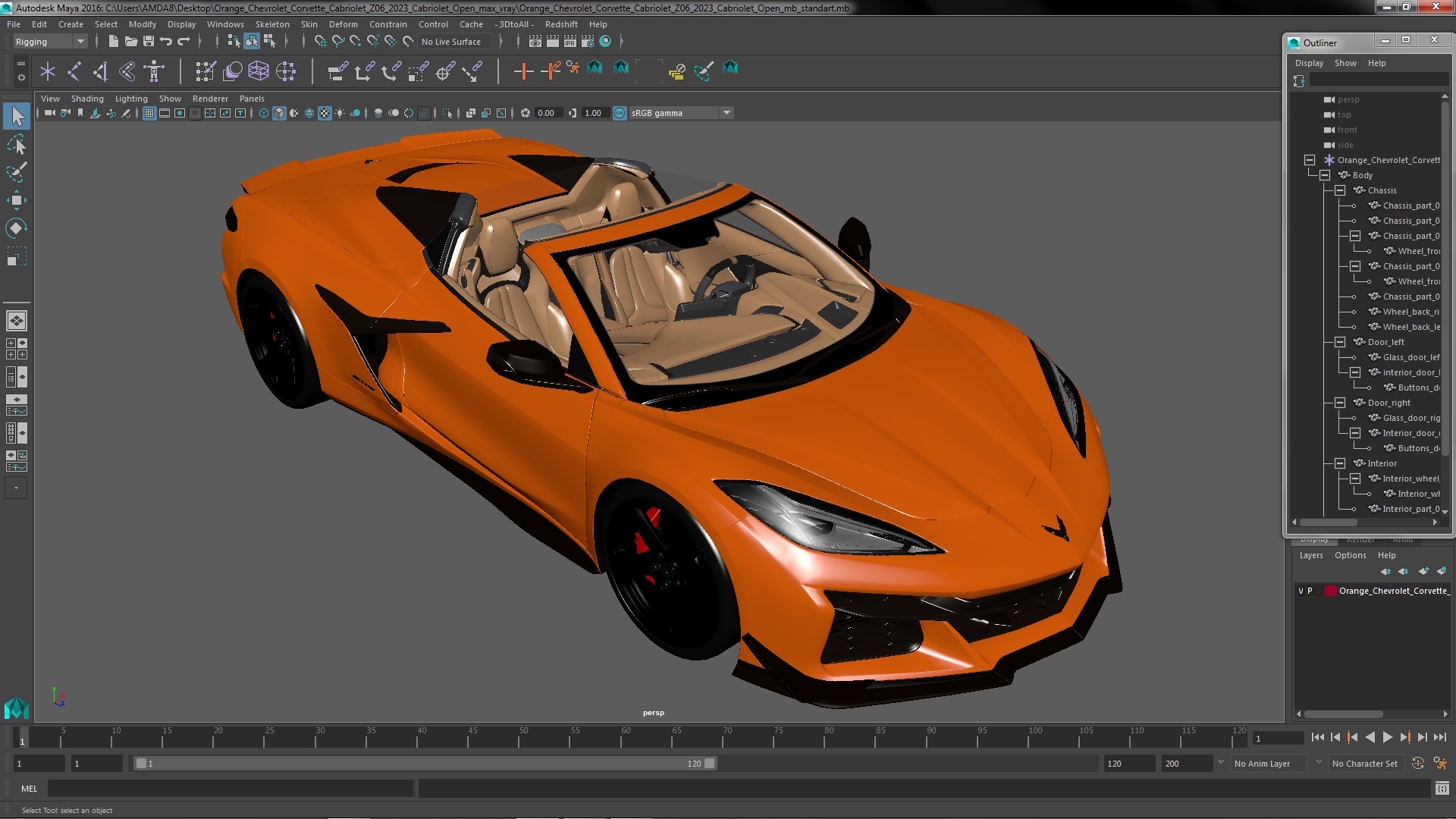Open animation preferences running-man icon
This screenshot has height=819, width=1456.
[1440, 764]
